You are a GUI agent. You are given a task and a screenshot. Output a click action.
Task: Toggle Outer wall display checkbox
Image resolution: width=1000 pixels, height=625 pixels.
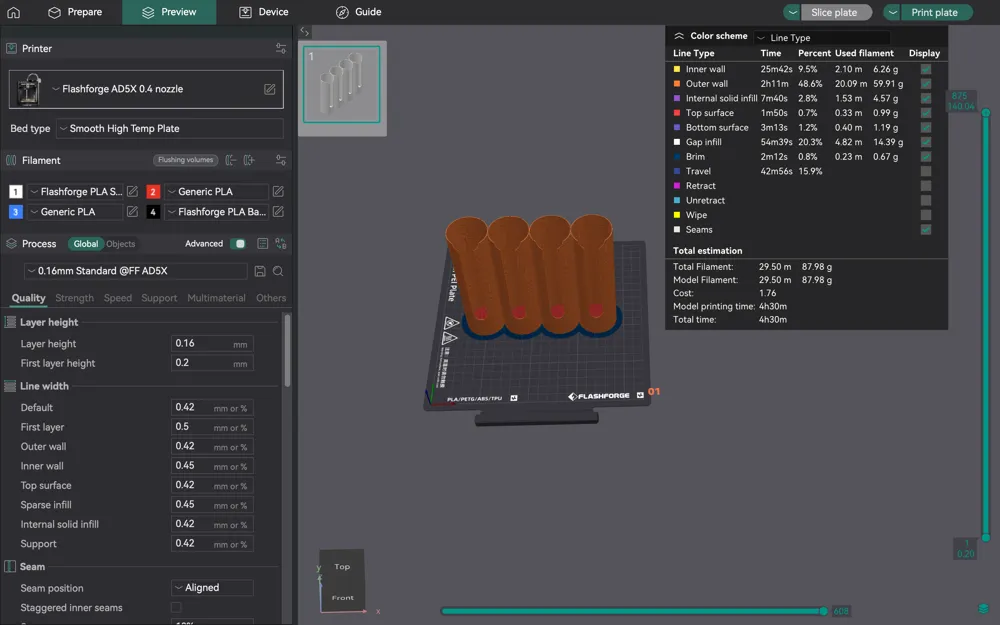925,84
